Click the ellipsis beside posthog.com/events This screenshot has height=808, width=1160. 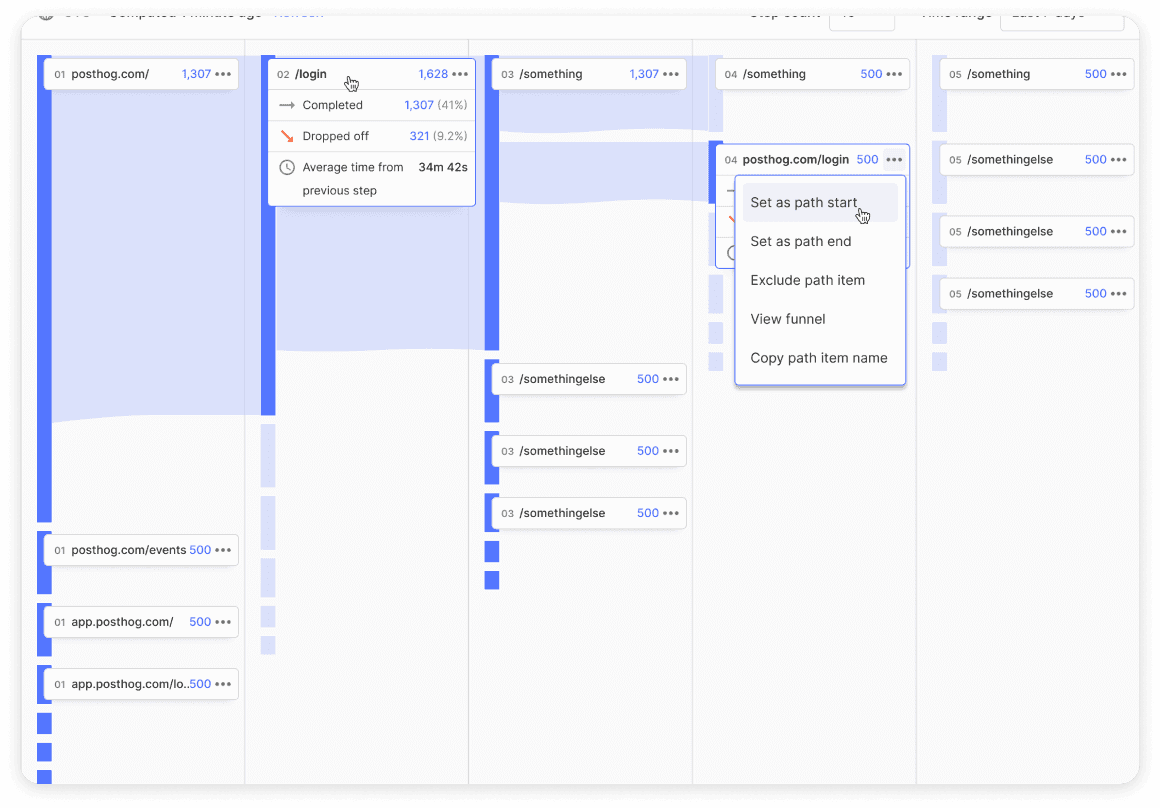(x=223, y=550)
